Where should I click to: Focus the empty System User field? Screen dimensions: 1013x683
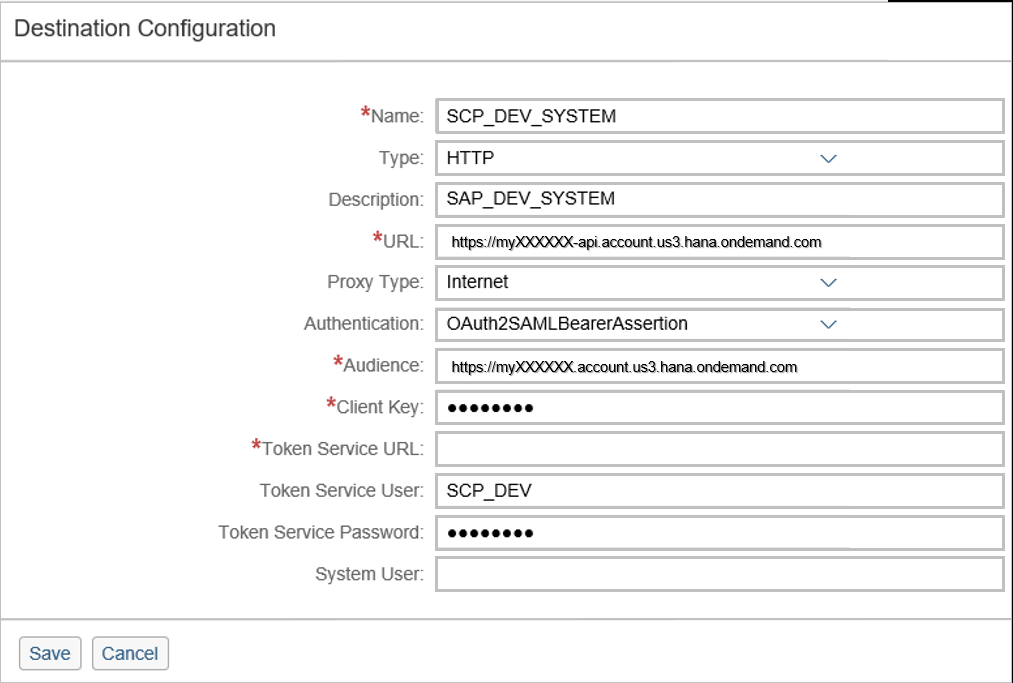pos(720,574)
